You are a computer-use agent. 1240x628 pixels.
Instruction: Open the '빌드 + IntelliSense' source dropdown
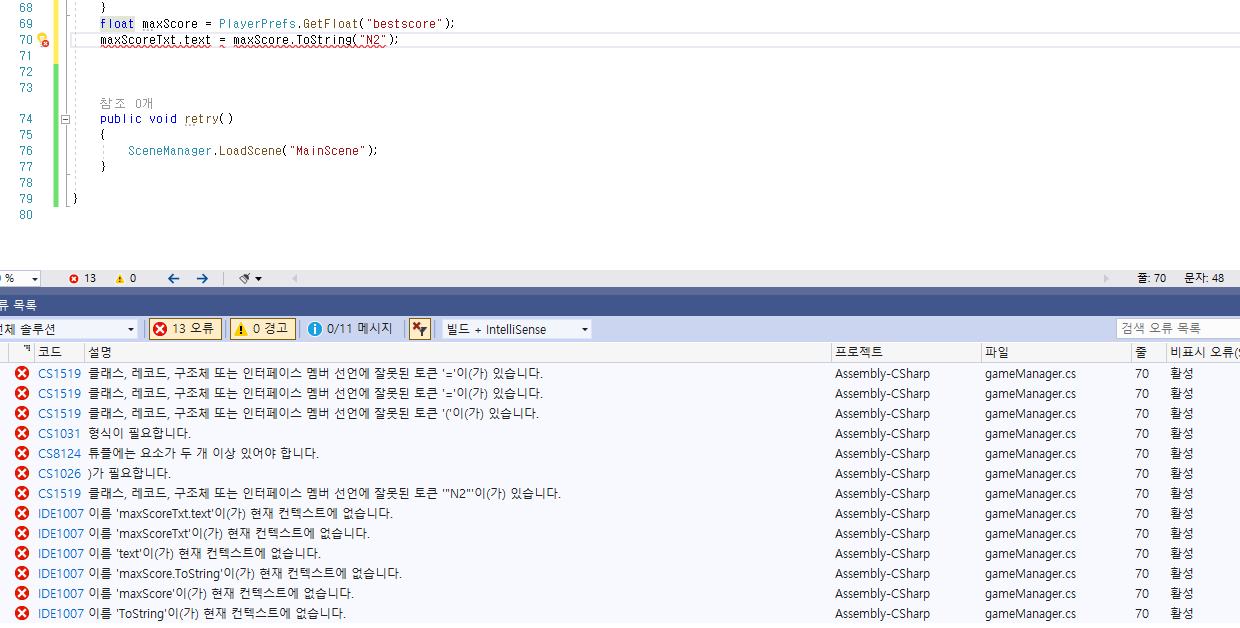[517, 329]
